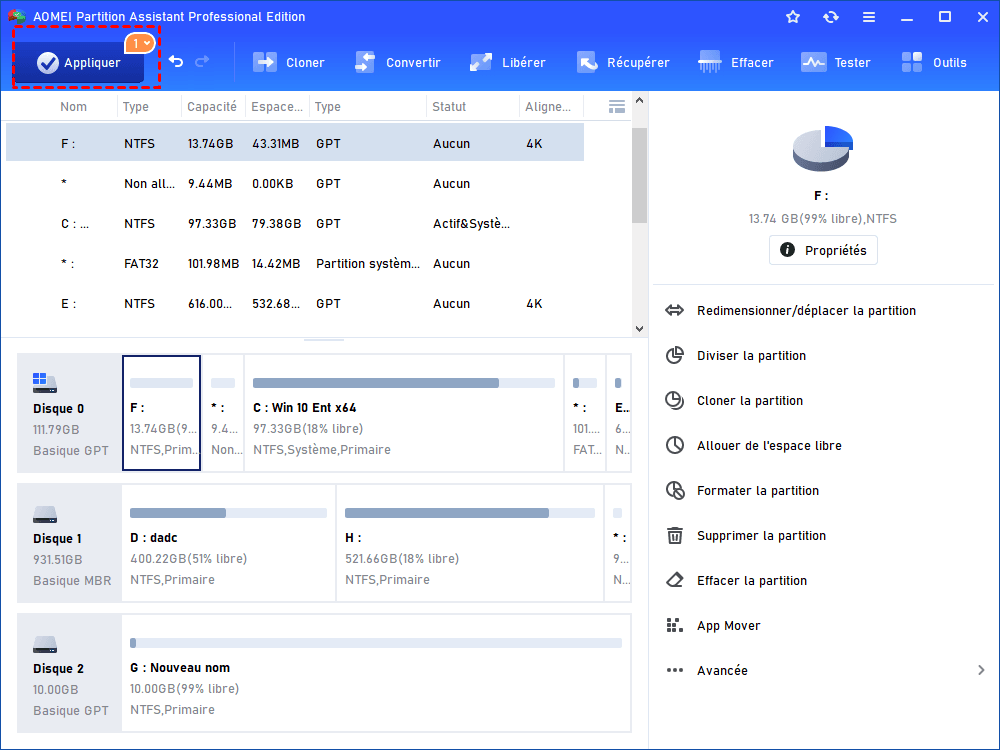
Task: Click the eraser wipe partition icon
Action: [675, 580]
